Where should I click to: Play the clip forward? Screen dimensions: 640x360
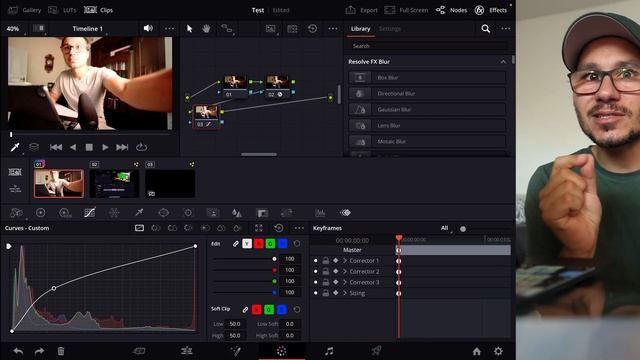[105, 147]
